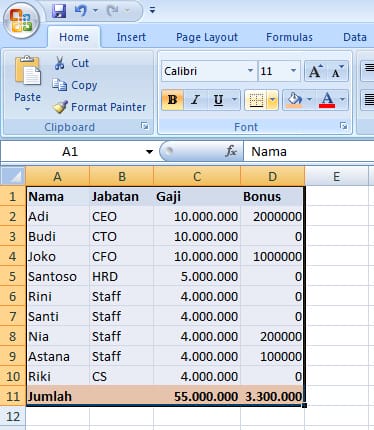Viewport: 374px width, 430px height.
Task: Open the Office Button menu
Action: tap(21, 21)
